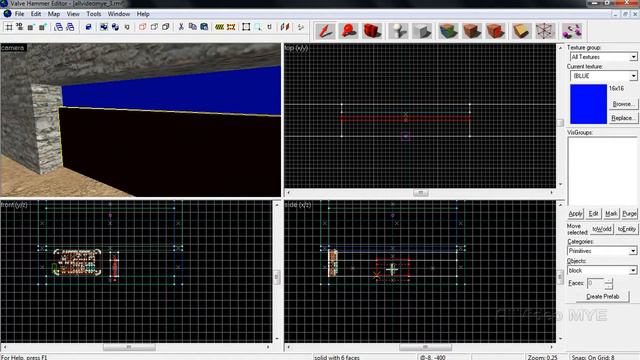This screenshot has width=640, height=360.
Task: Click the blue Carve icon
Action: click(x=88, y=27)
